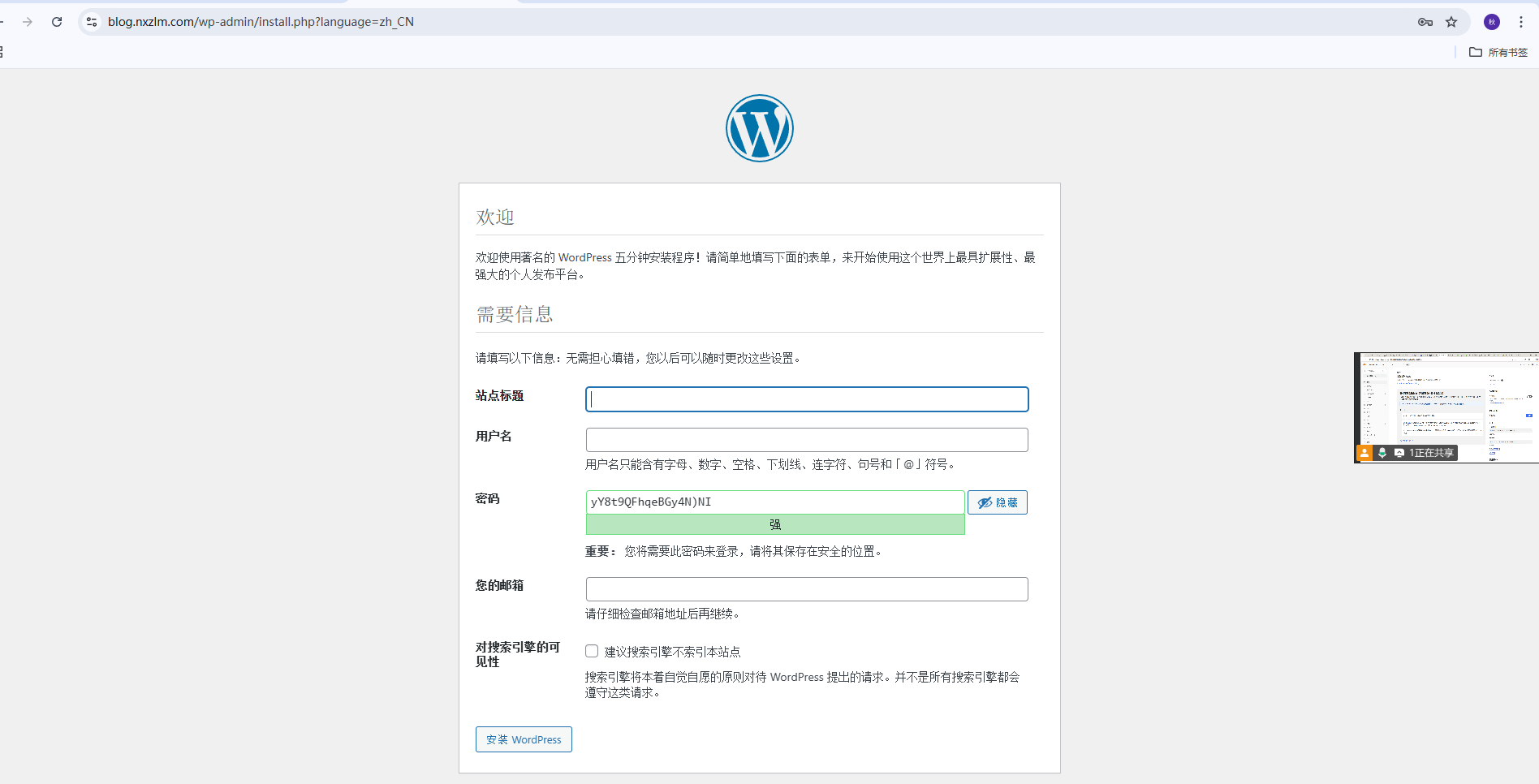Reload the current page
The width and height of the screenshot is (1539, 784).
pyautogui.click(x=57, y=22)
